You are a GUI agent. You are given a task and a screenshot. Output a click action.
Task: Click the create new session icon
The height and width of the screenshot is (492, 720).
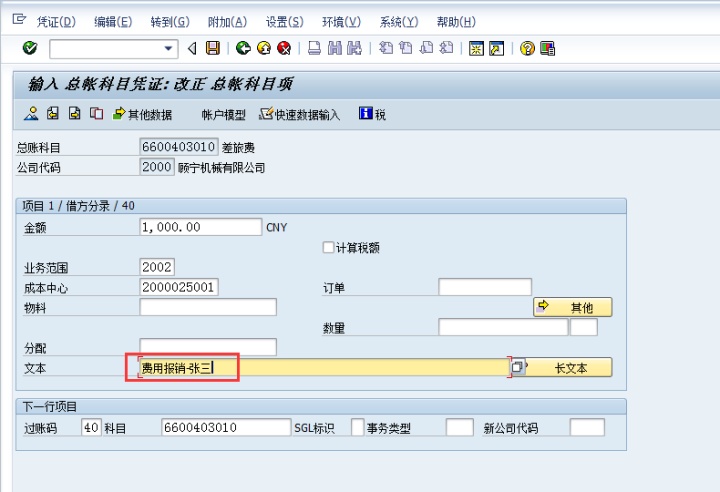coord(476,48)
